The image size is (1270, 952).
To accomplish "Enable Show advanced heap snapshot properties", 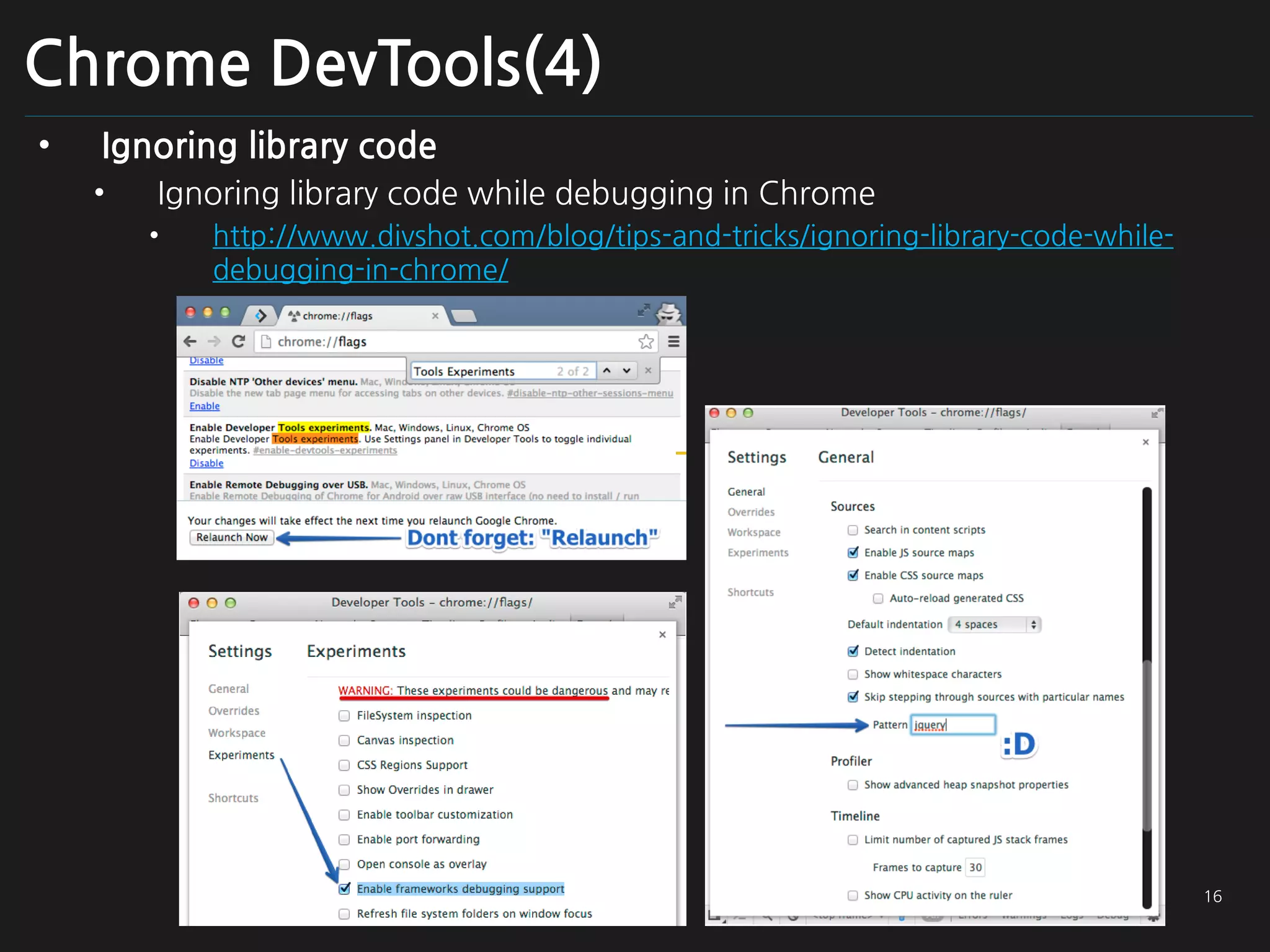I will point(853,785).
